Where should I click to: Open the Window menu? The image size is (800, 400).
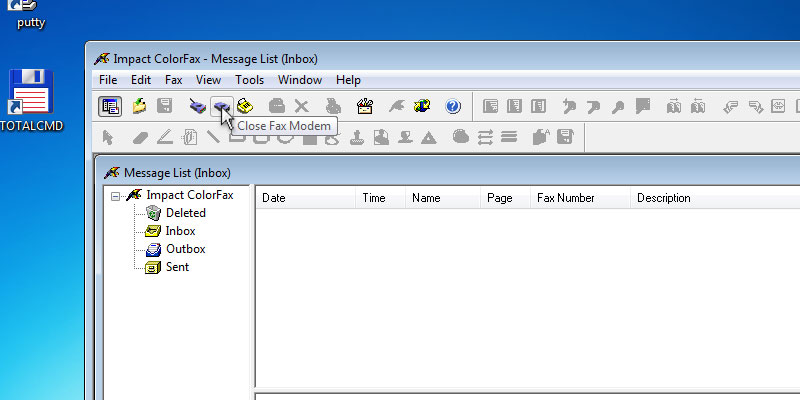[x=299, y=80]
